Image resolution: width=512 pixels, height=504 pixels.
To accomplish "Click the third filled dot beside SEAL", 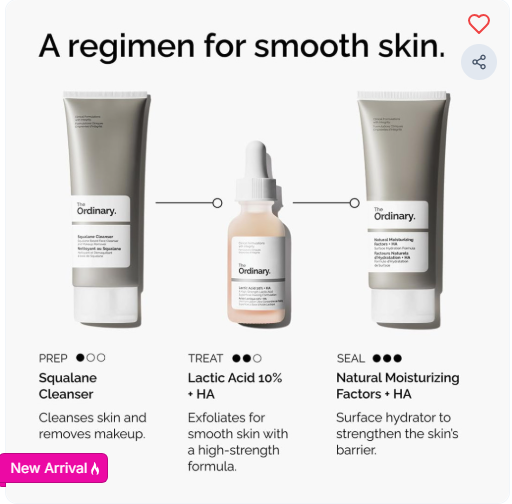I will tap(397, 358).
